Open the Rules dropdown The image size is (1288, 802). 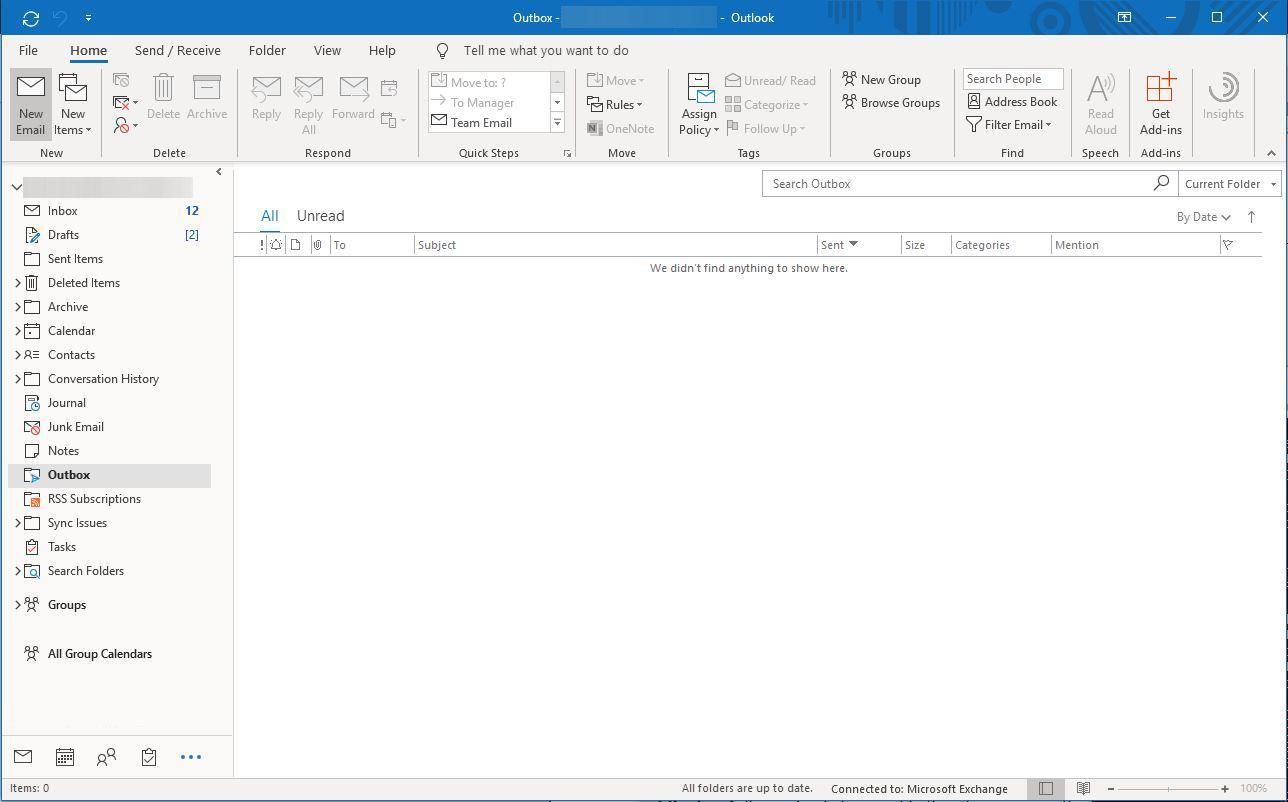[615, 105]
